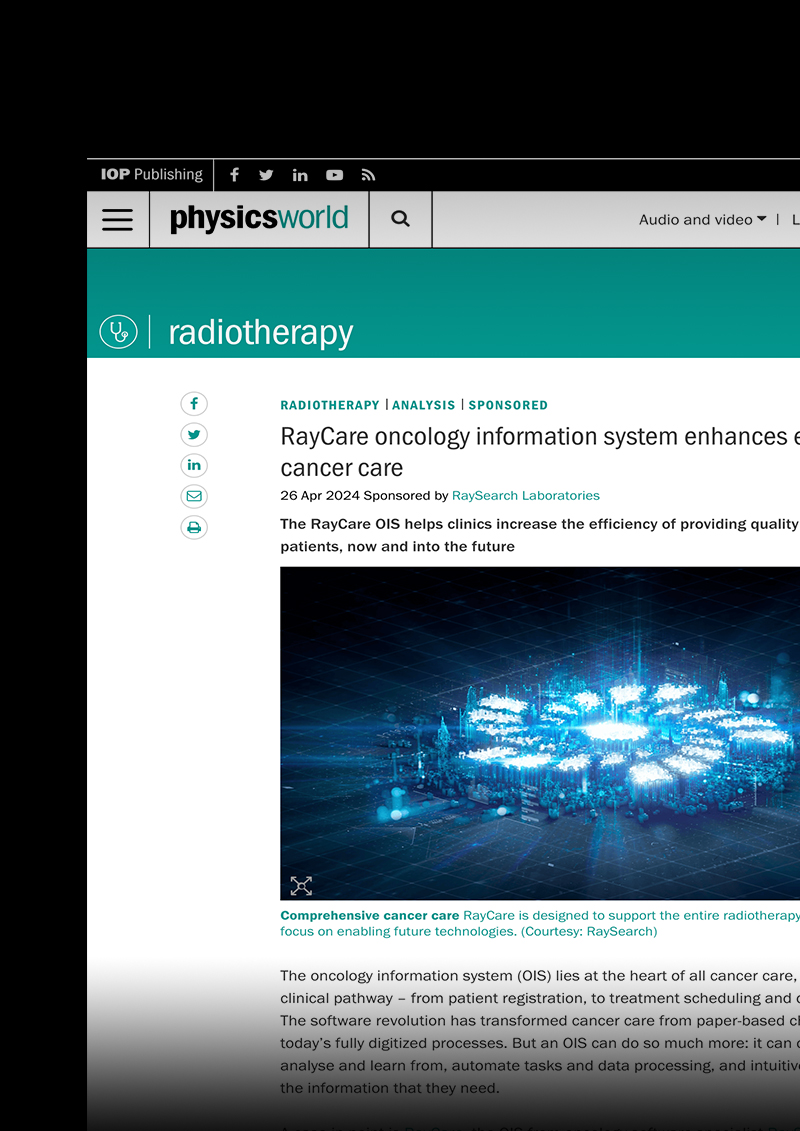
Task: Open the hamburger navigation menu
Action: (x=118, y=220)
